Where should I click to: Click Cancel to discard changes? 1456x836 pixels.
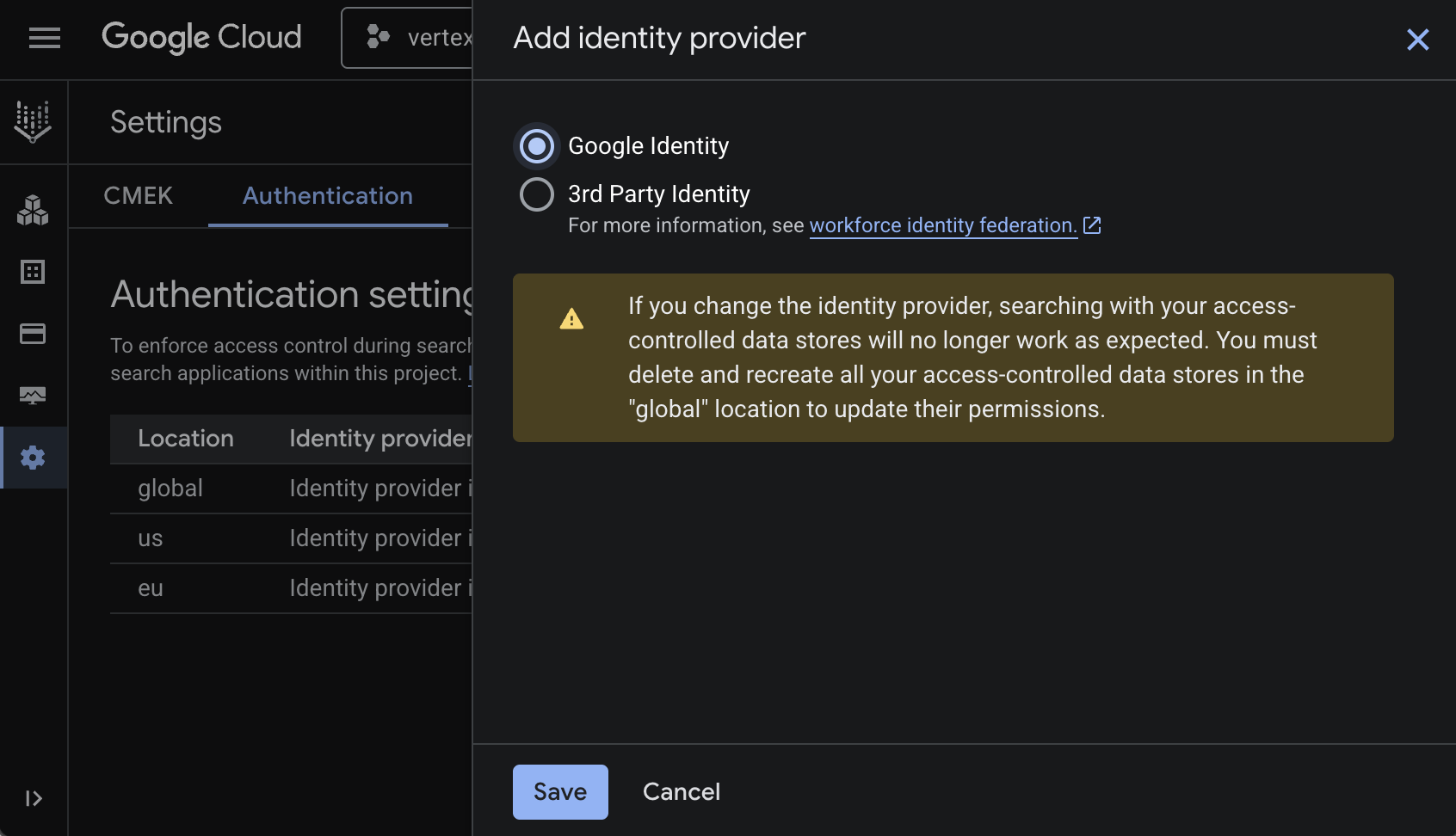(x=681, y=791)
